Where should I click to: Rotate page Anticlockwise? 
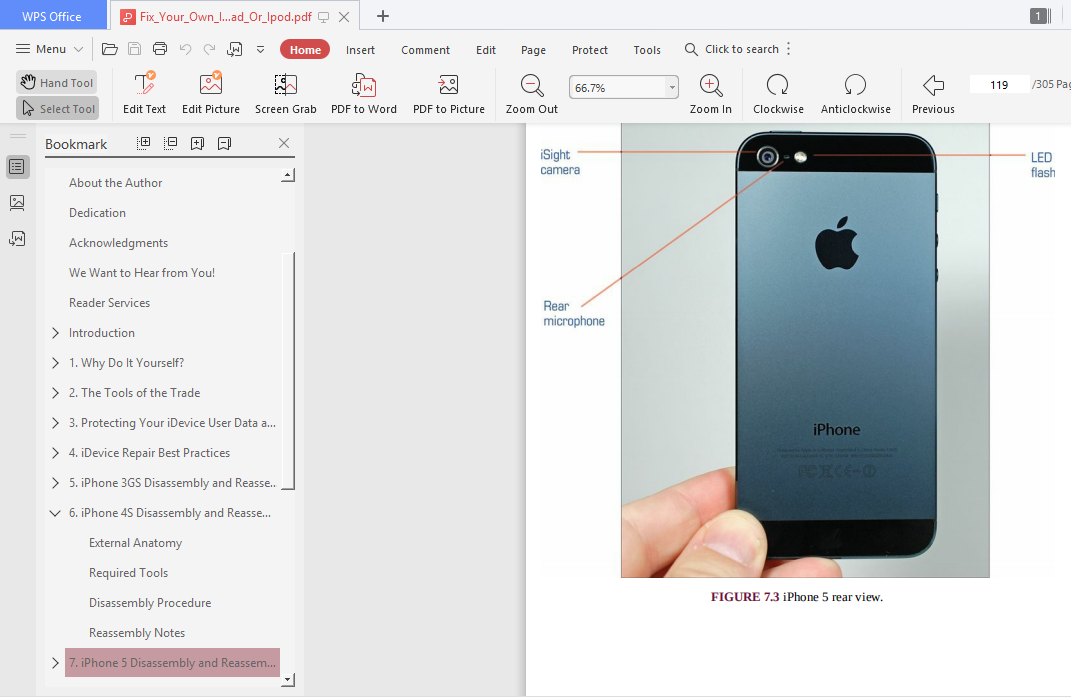click(855, 93)
